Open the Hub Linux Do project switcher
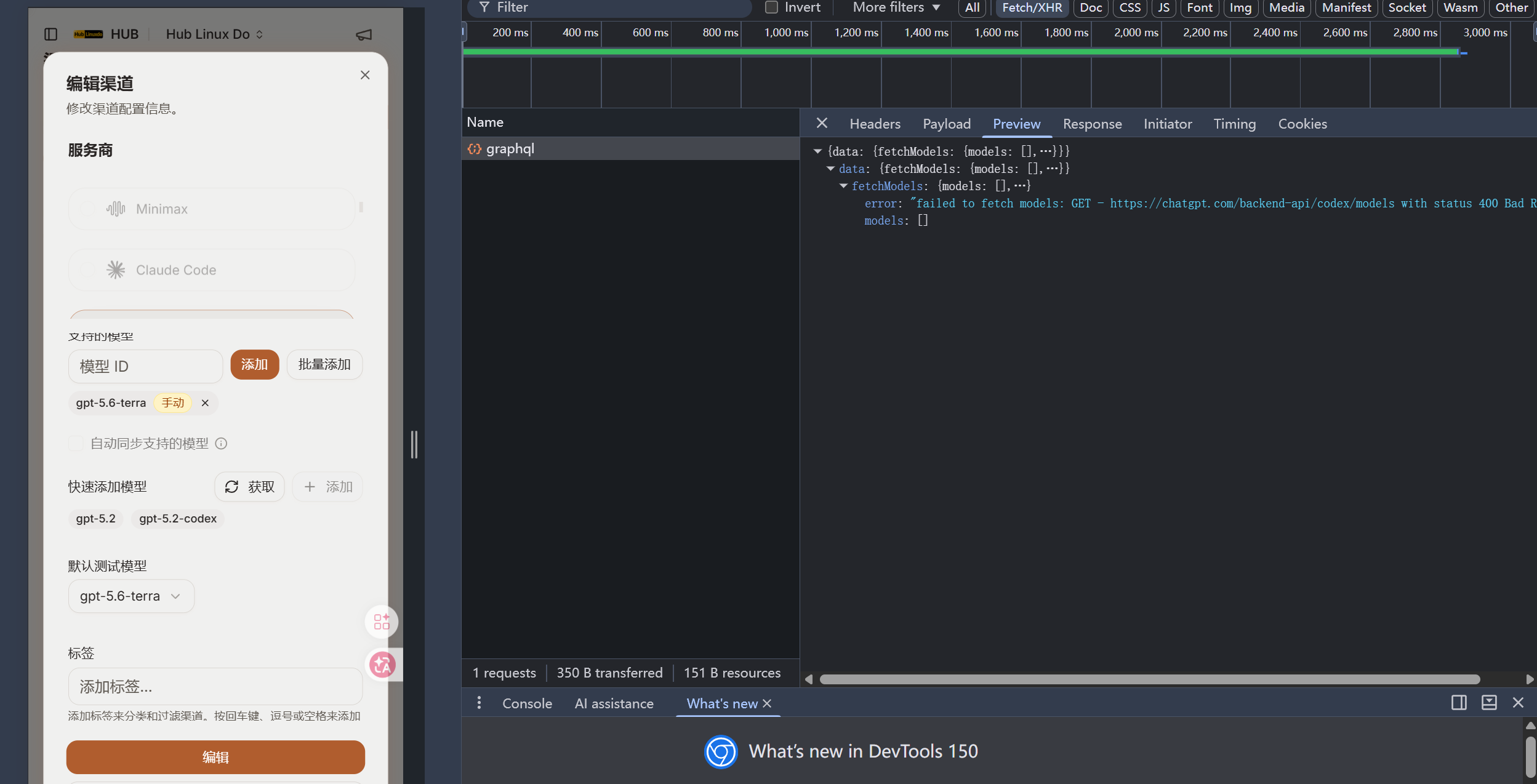 (214, 34)
